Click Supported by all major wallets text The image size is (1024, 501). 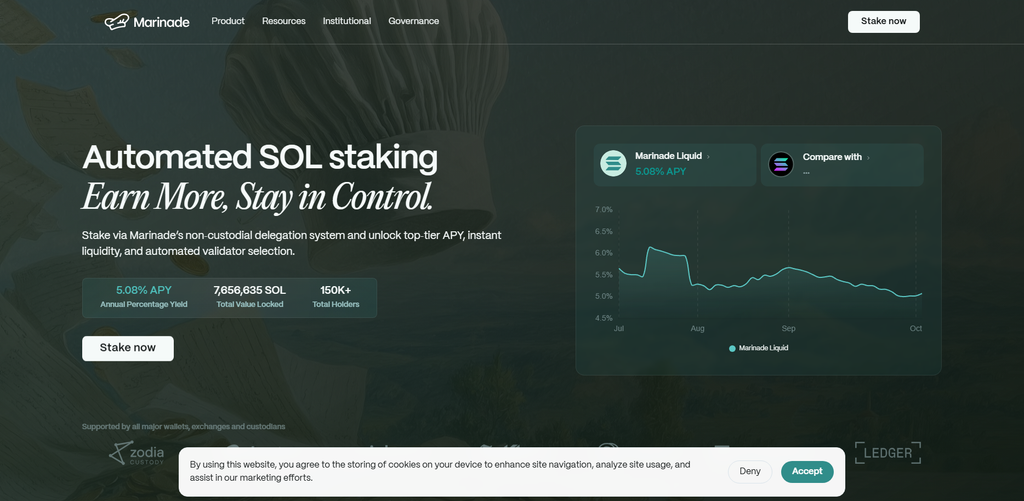[x=184, y=427]
